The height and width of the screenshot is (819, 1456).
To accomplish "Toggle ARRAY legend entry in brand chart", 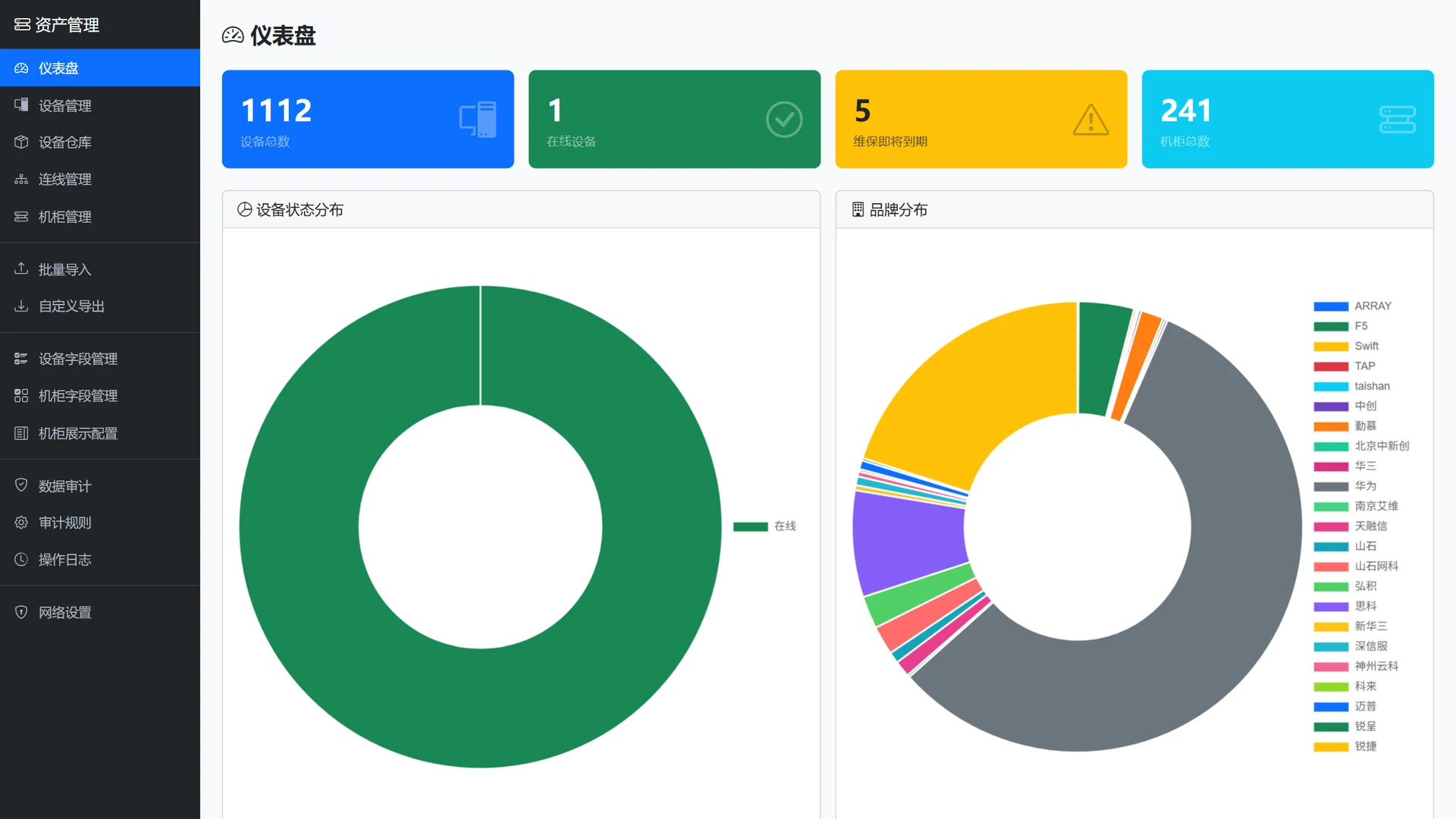I will (x=1352, y=306).
